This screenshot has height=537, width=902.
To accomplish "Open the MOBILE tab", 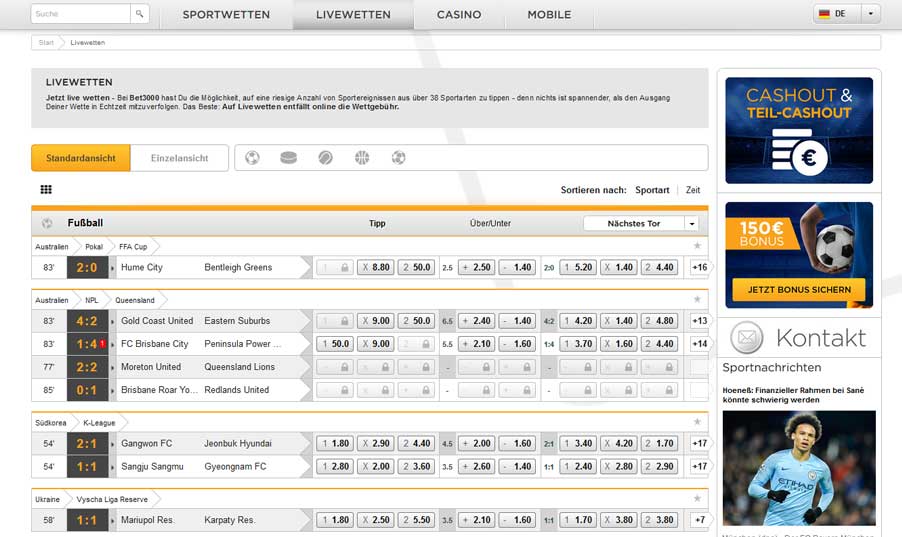I will [549, 14].
